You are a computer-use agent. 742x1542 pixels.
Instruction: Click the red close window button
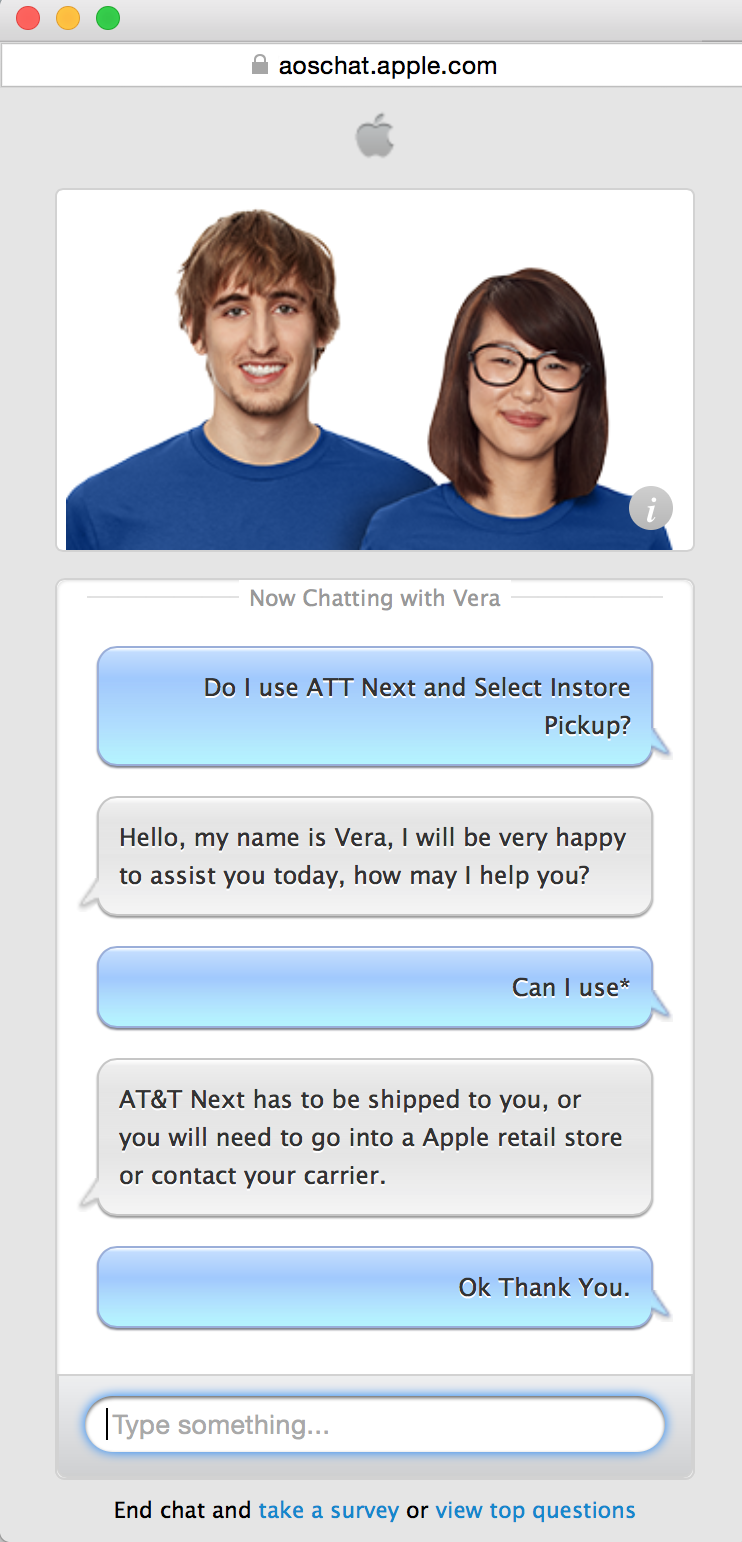[x=28, y=18]
